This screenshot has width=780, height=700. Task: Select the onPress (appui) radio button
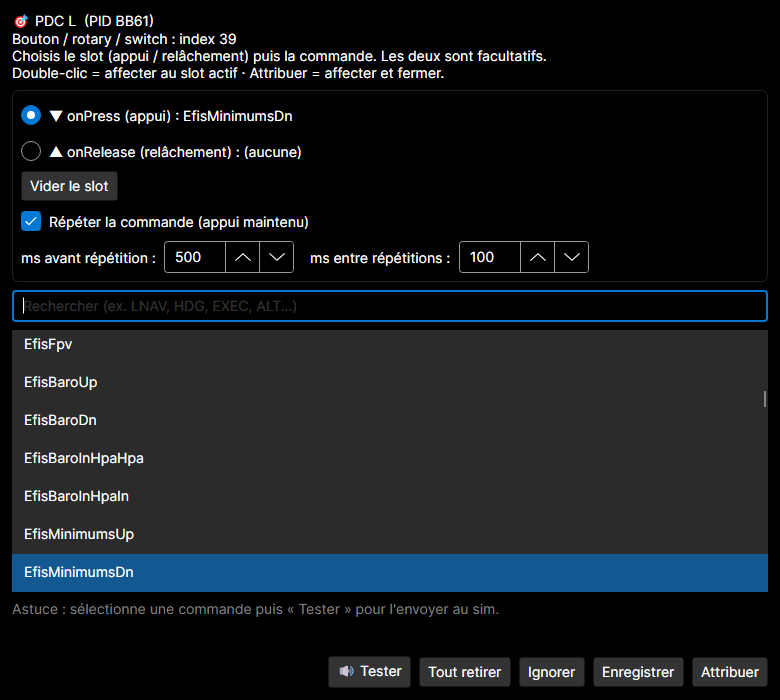pyautogui.click(x=31, y=115)
